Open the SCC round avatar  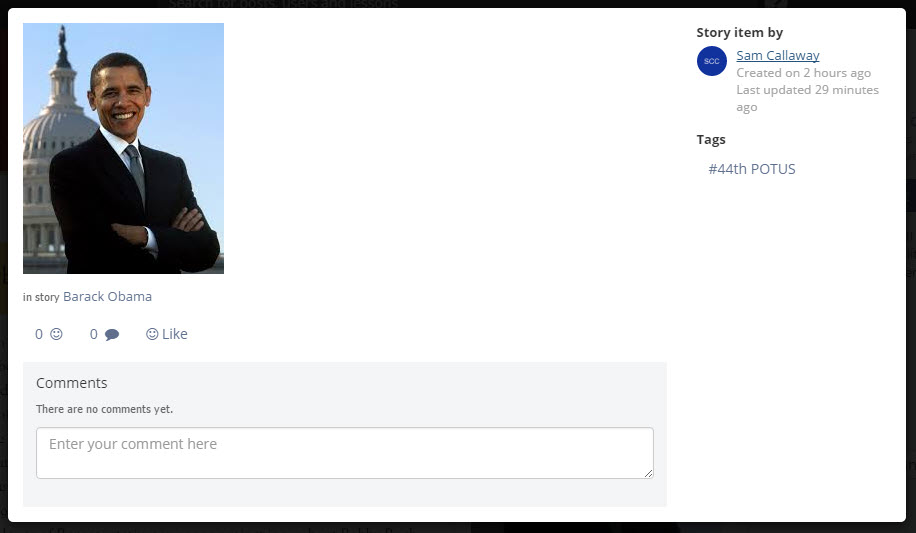712,61
